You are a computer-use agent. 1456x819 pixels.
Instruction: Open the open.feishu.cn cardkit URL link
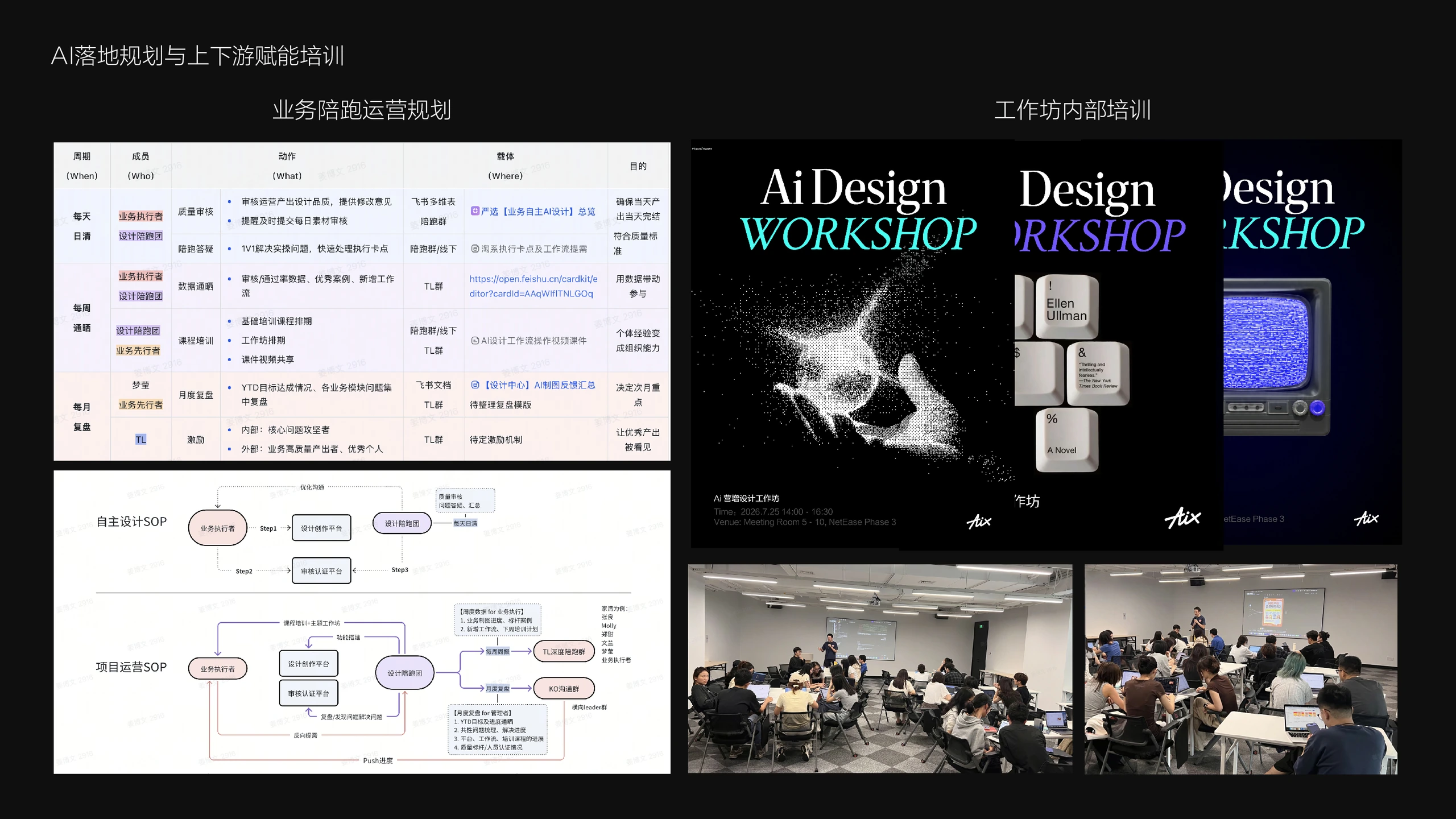[x=533, y=286]
